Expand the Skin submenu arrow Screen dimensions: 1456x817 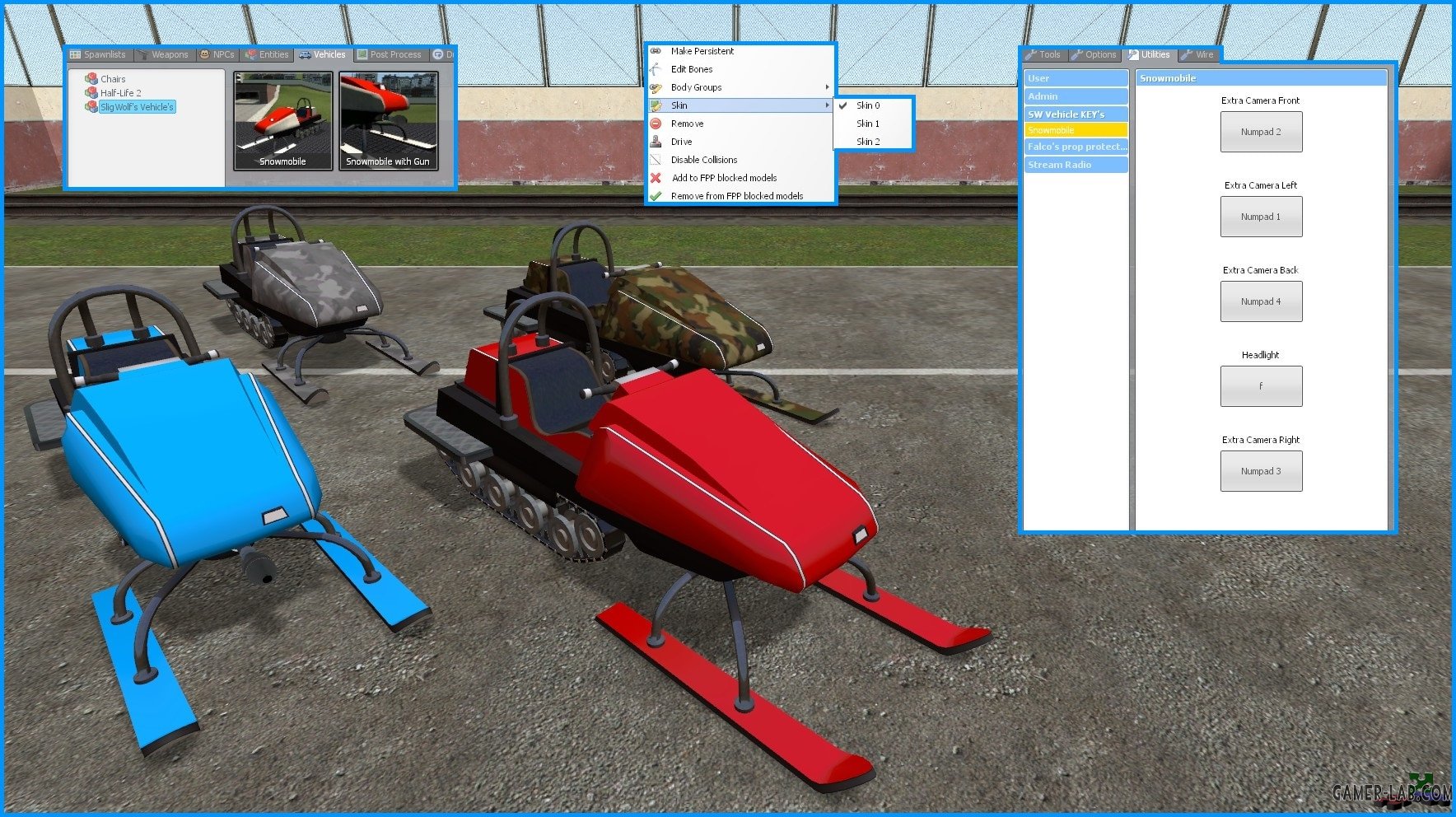click(x=828, y=105)
